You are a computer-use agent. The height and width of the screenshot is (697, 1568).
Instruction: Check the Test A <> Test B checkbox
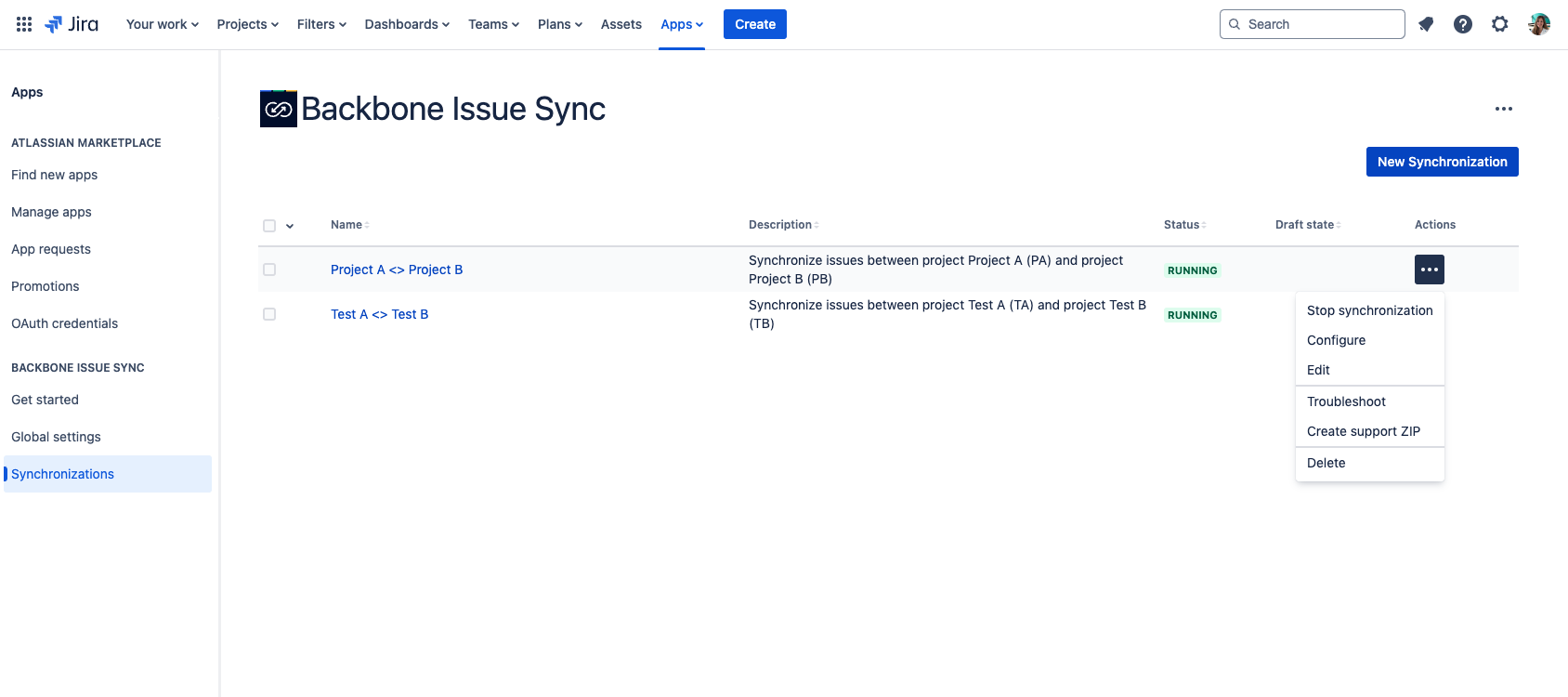(x=269, y=314)
